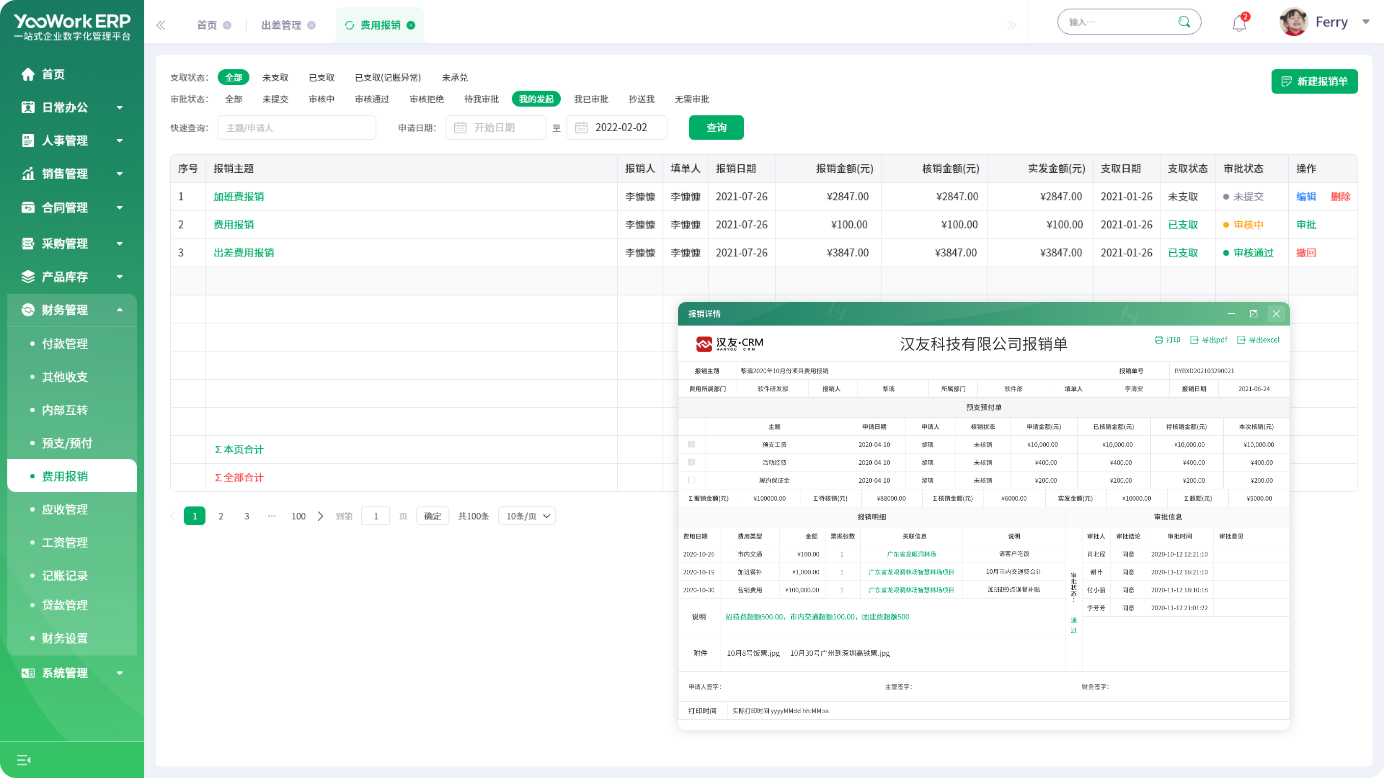Click the print (打印) icon in the reimbursement dialog
1384x778 pixels.
tap(1167, 340)
